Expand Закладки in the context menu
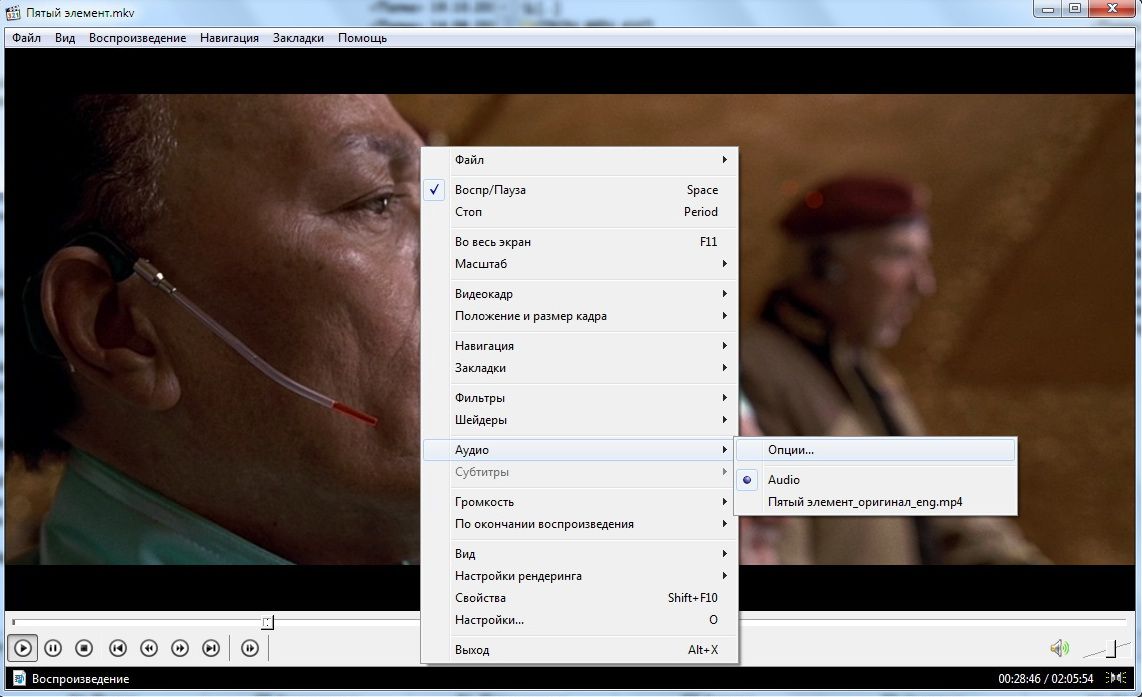The image size is (1142, 697). 580,368
